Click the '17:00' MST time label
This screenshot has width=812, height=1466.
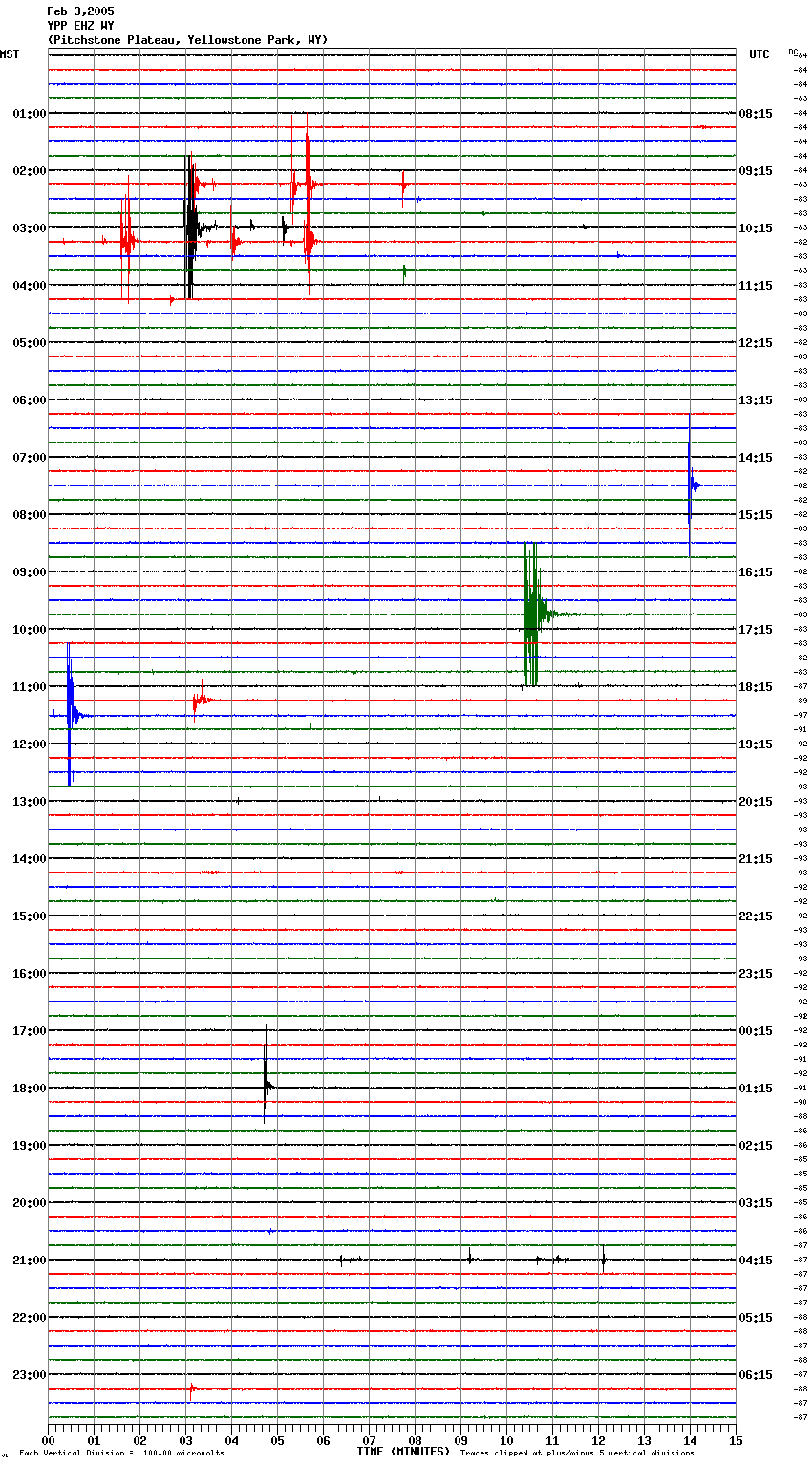pos(30,1031)
